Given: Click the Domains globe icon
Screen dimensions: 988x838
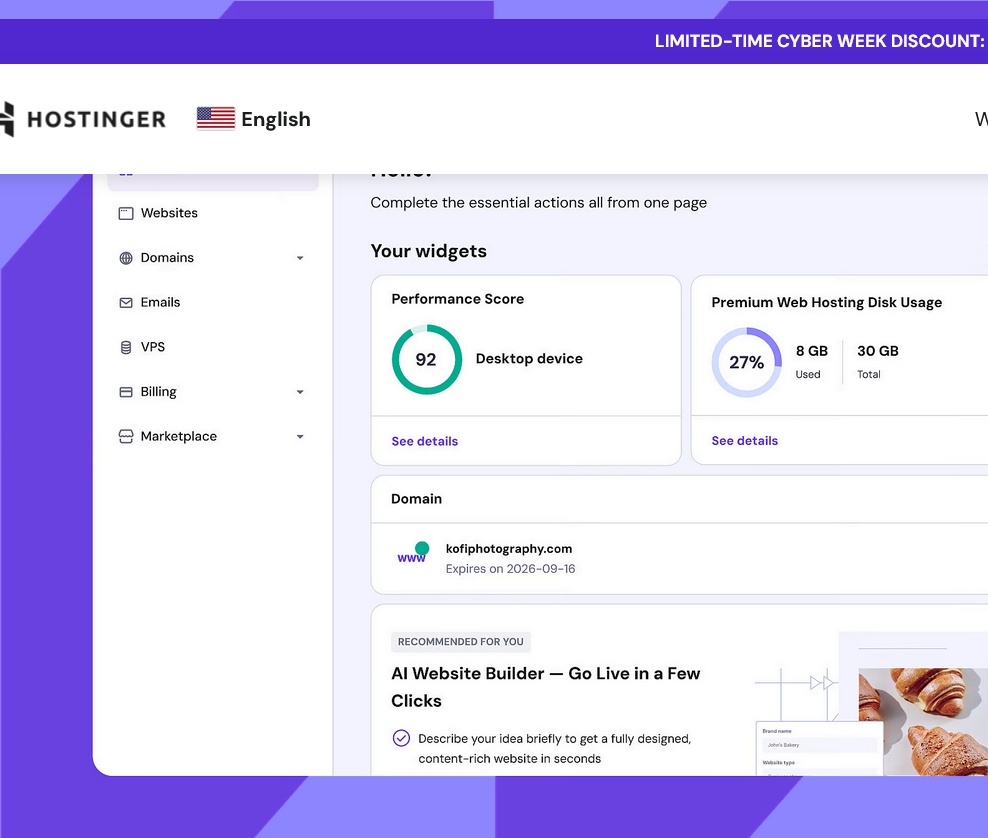Looking at the screenshot, I should click(126, 258).
